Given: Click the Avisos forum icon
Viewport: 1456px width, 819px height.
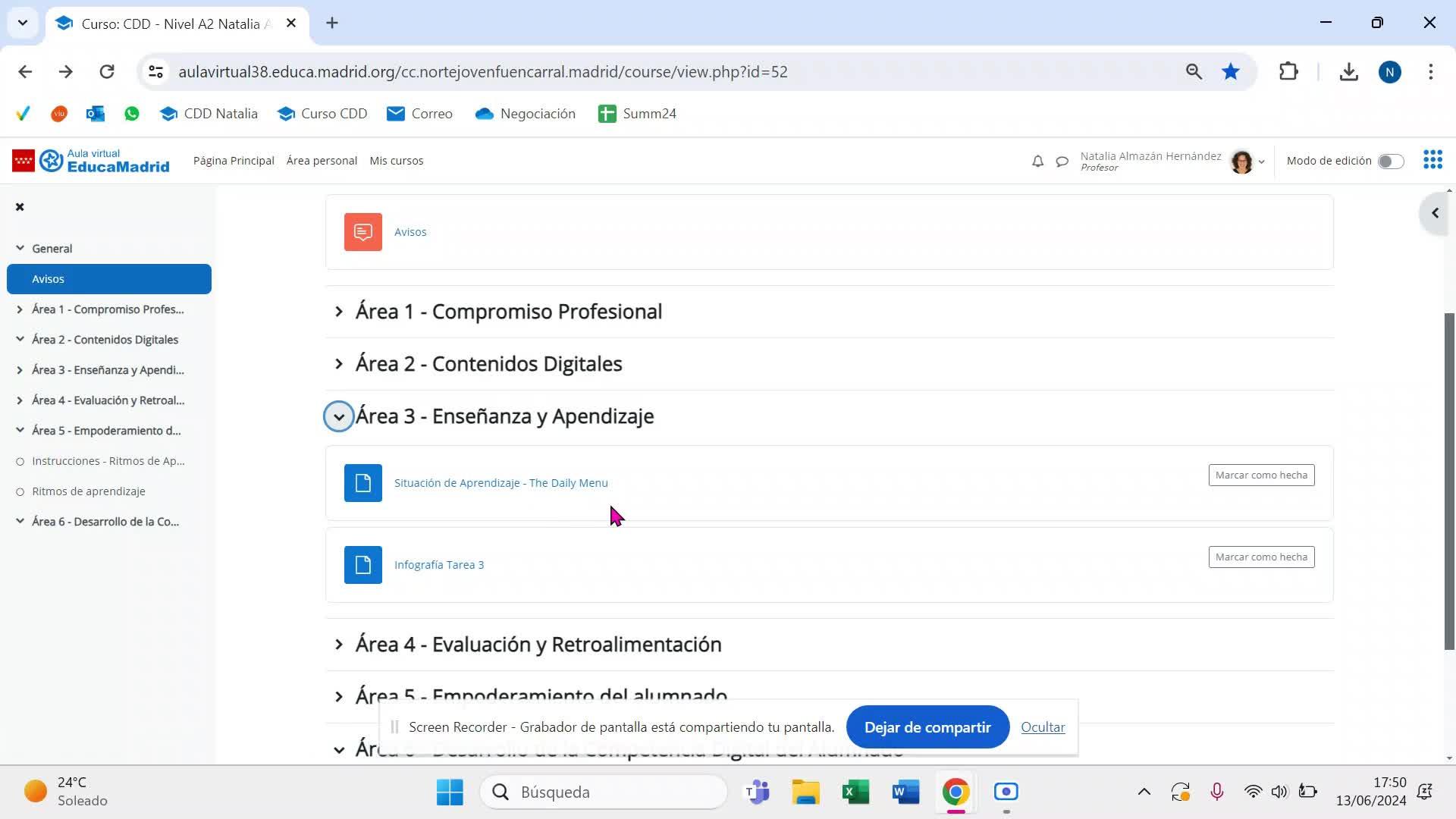Looking at the screenshot, I should (x=362, y=232).
